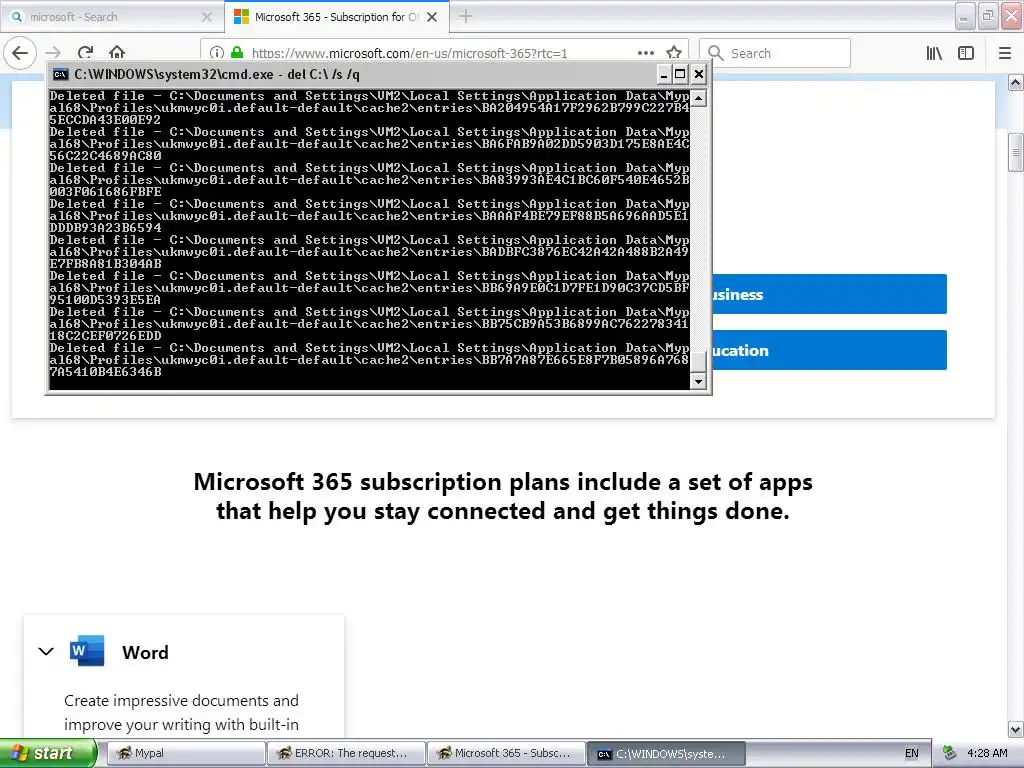1024x768 pixels.
Task: Click cmd window scrollbar down arrow
Action: point(698,381)
